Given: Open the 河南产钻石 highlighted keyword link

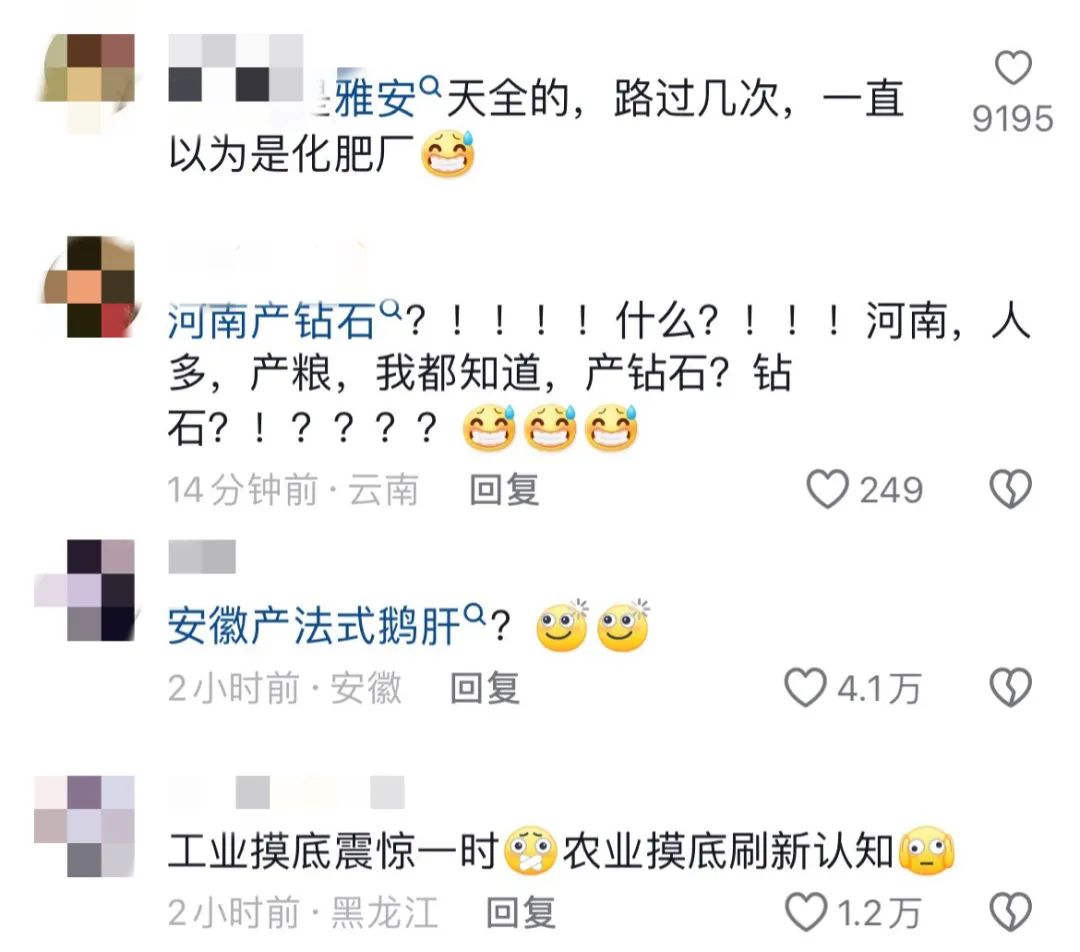Looking at the screenshot, I should tap(272, 322).
